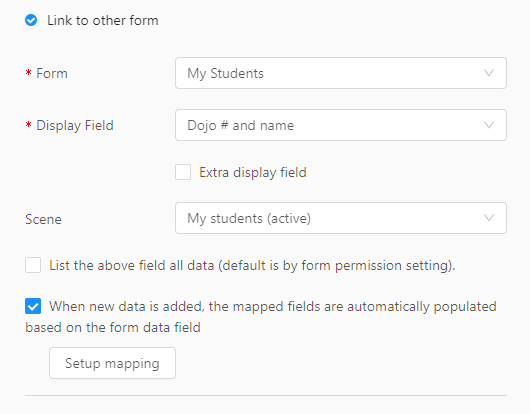Image resolution: width=530 pixels, height=414 pixels.
Task: Click the Scene field label
Action: click(x=43, y=219)
